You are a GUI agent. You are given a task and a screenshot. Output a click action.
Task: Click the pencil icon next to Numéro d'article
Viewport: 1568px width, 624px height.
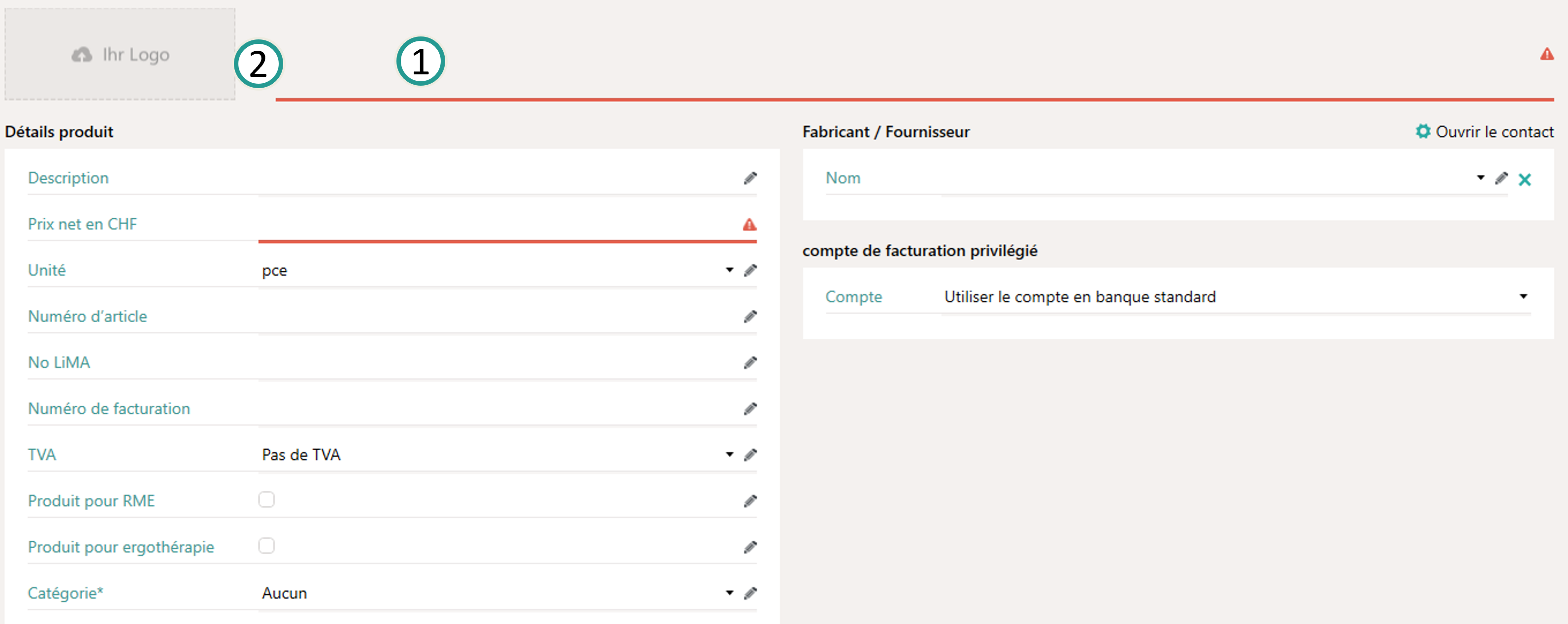[751, 316]
